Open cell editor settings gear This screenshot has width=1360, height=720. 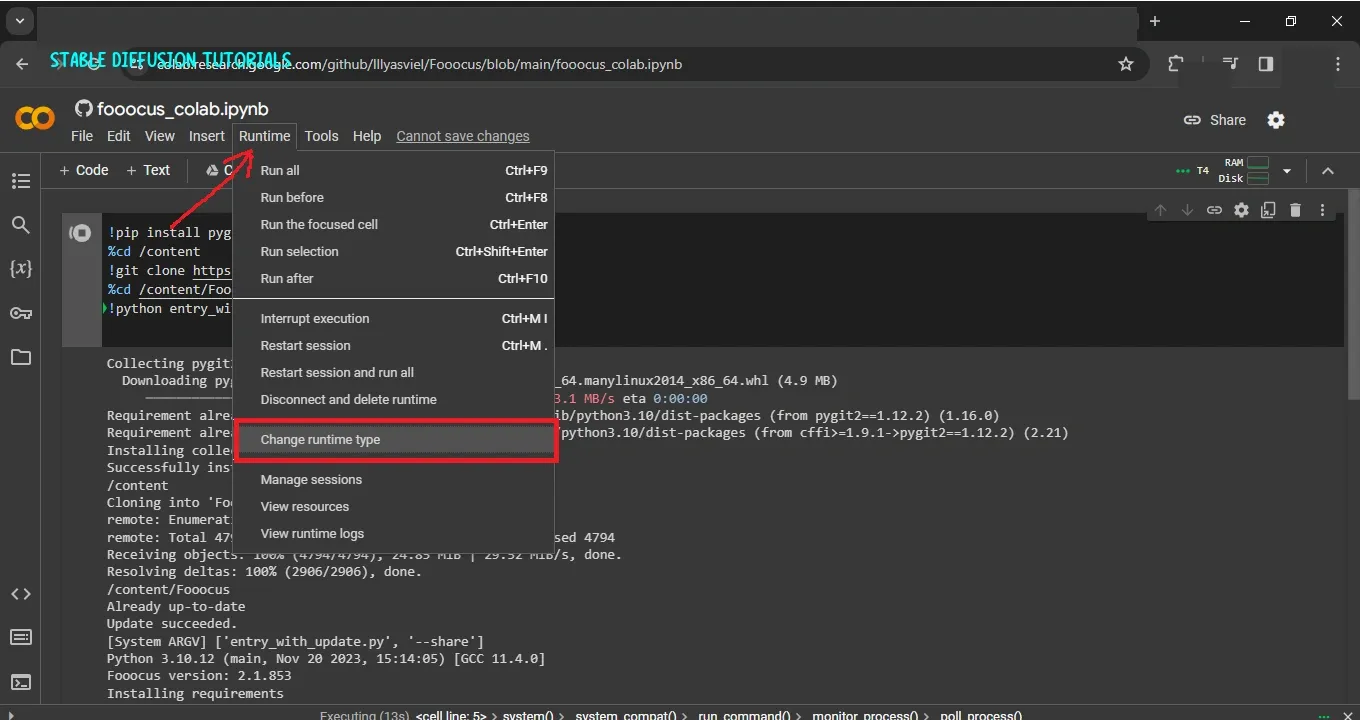1241,210
